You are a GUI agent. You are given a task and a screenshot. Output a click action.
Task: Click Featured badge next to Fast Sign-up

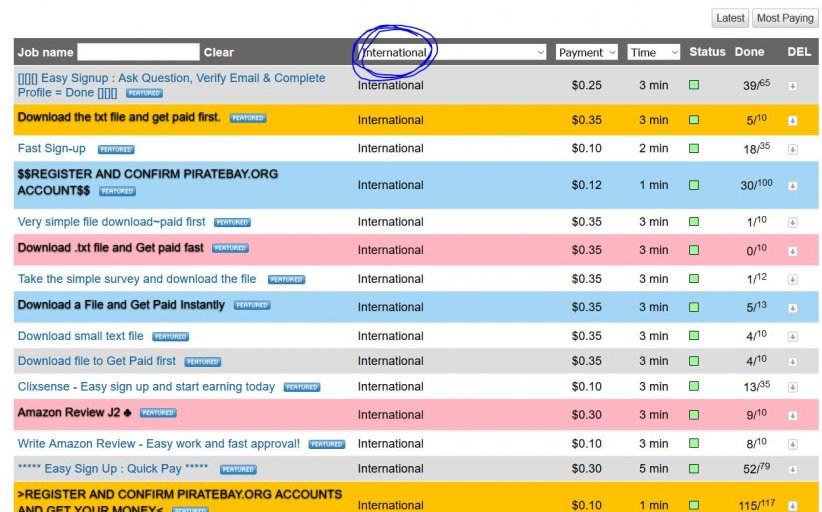coord(116,150)
